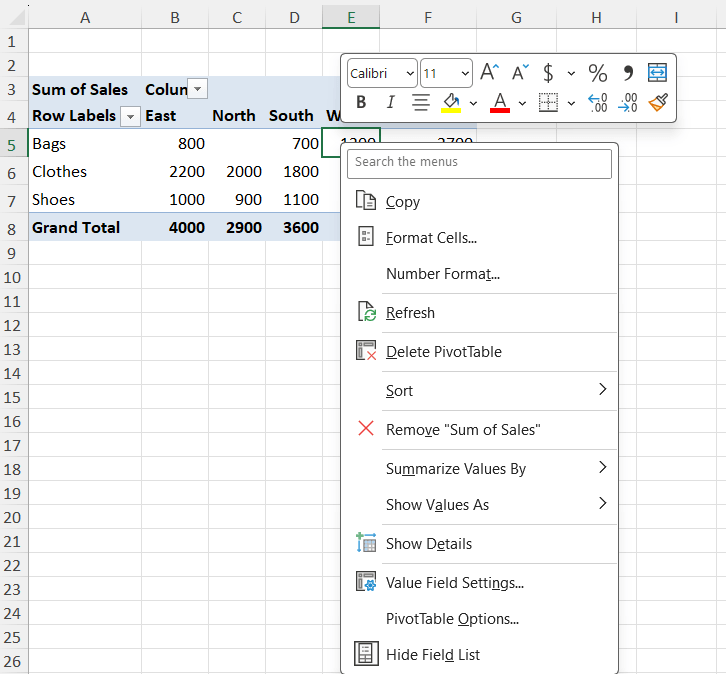Click the Search the menus box

[x=479, y=162]
